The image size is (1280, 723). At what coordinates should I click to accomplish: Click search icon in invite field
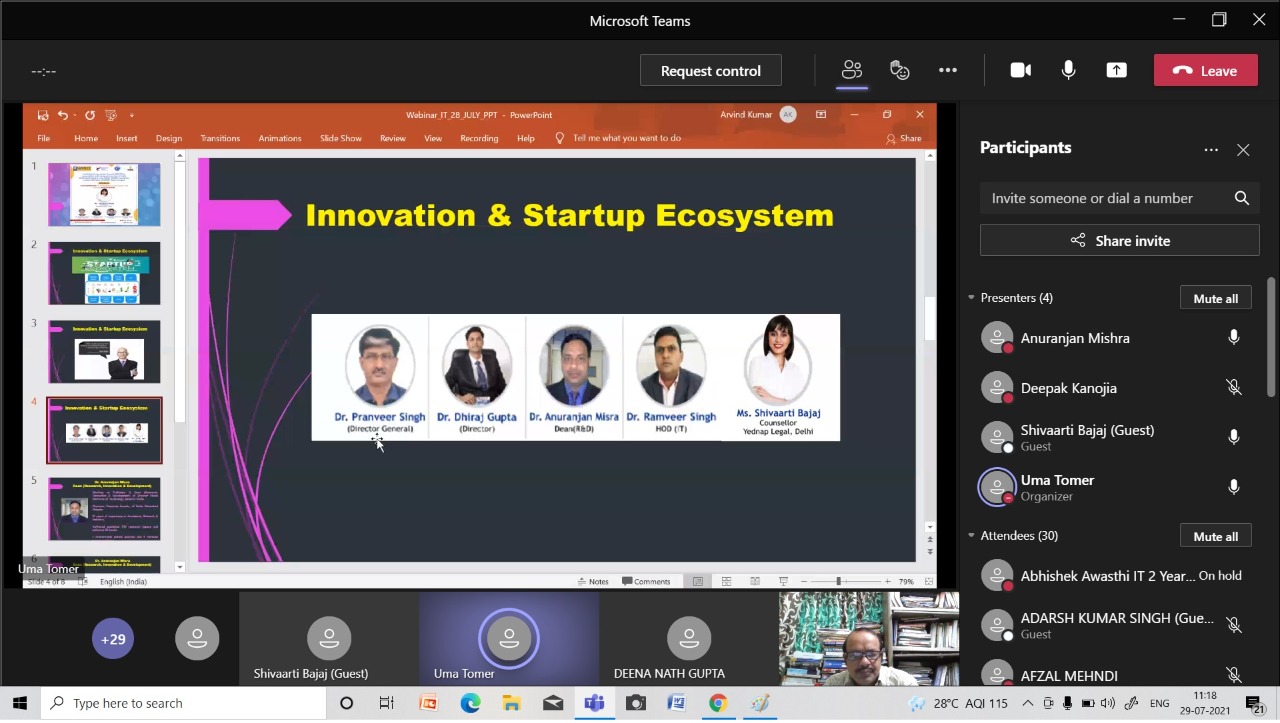coord(1241,198)
